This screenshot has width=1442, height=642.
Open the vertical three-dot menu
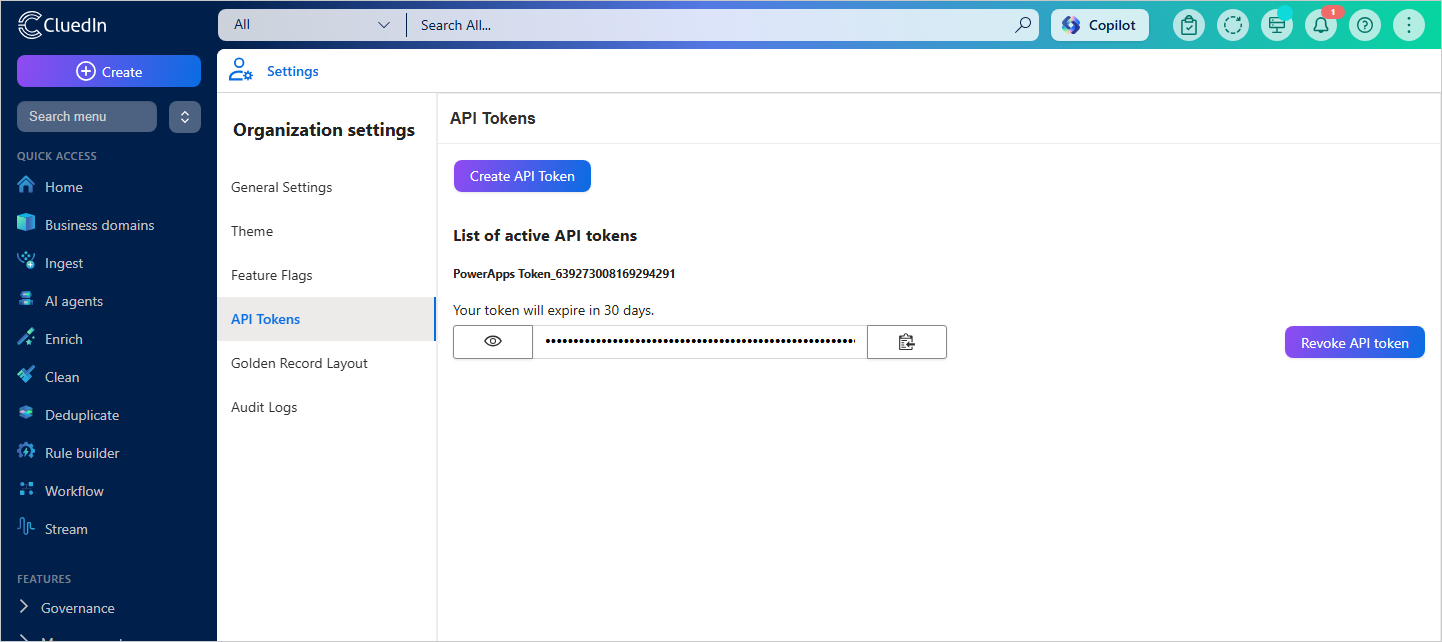(1409, 25)
